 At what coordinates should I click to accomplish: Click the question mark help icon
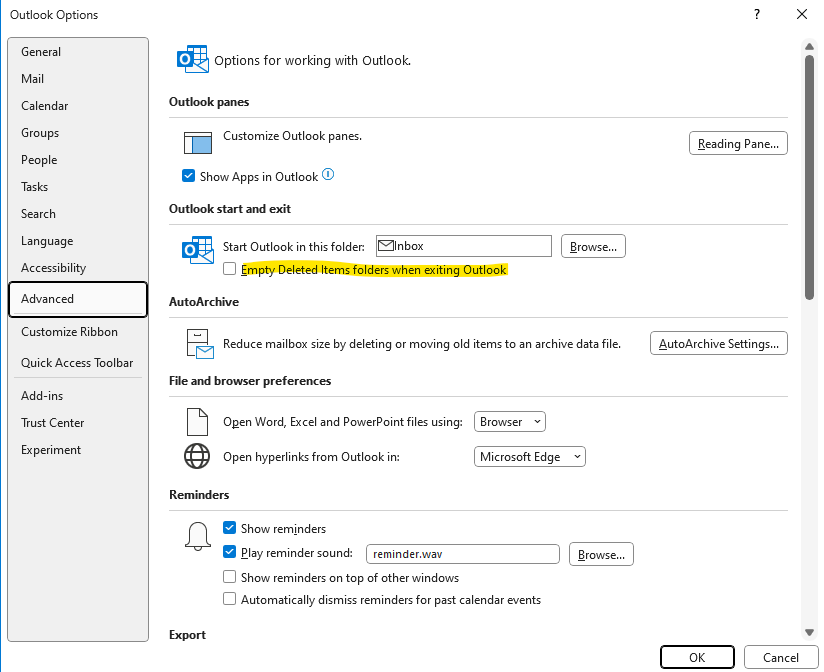[757, 14]
